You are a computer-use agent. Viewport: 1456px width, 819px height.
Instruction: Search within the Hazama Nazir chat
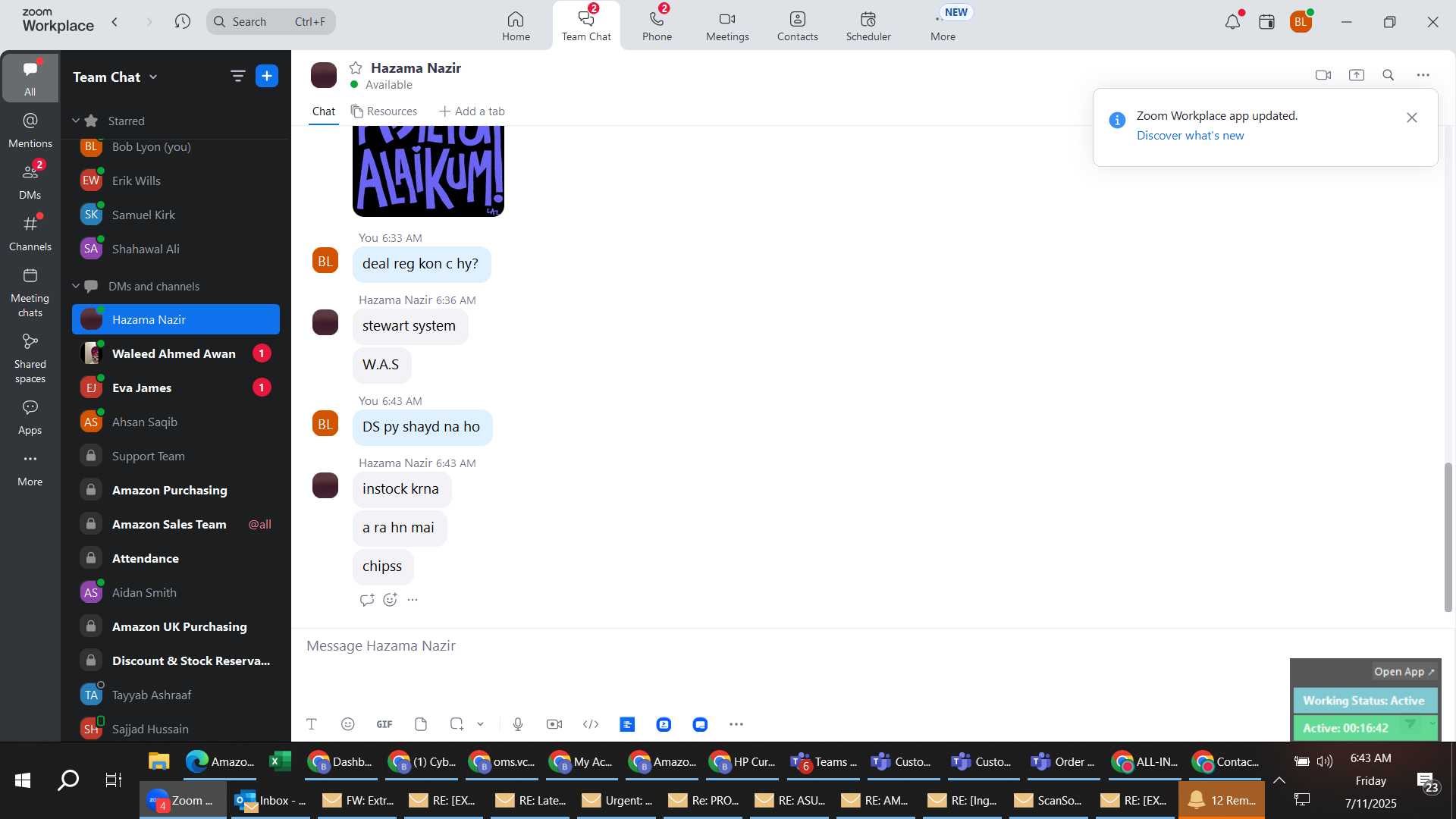tap(1389, 75)
